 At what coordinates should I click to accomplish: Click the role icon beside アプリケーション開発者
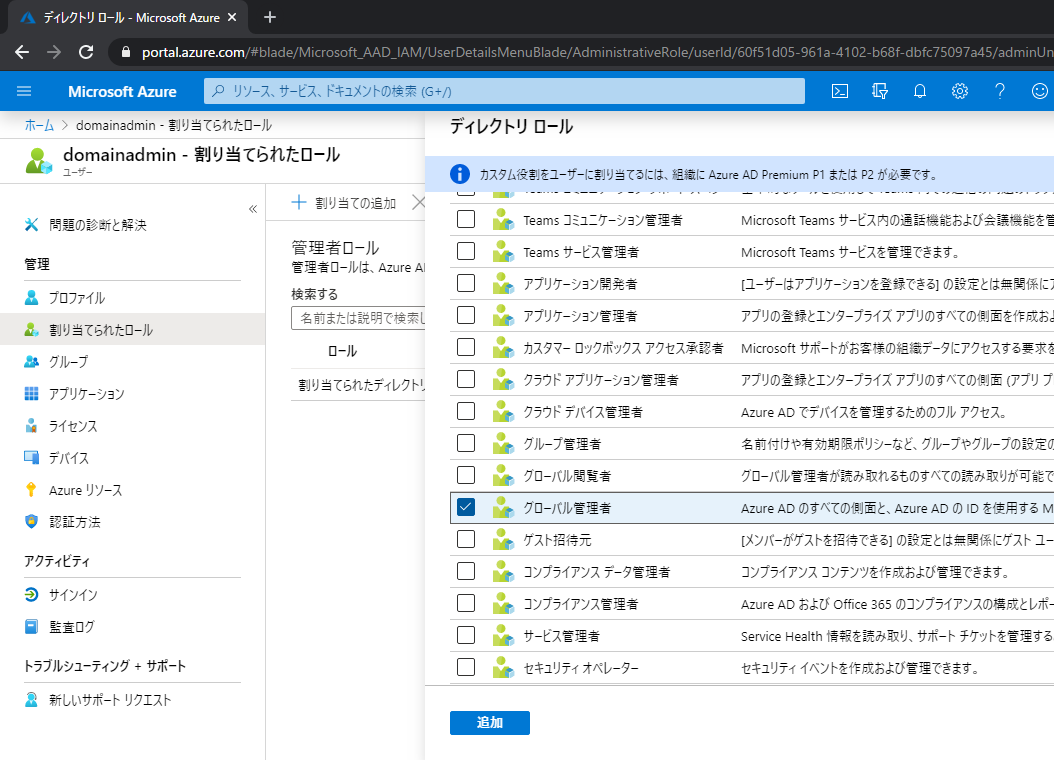click(503, 284)
